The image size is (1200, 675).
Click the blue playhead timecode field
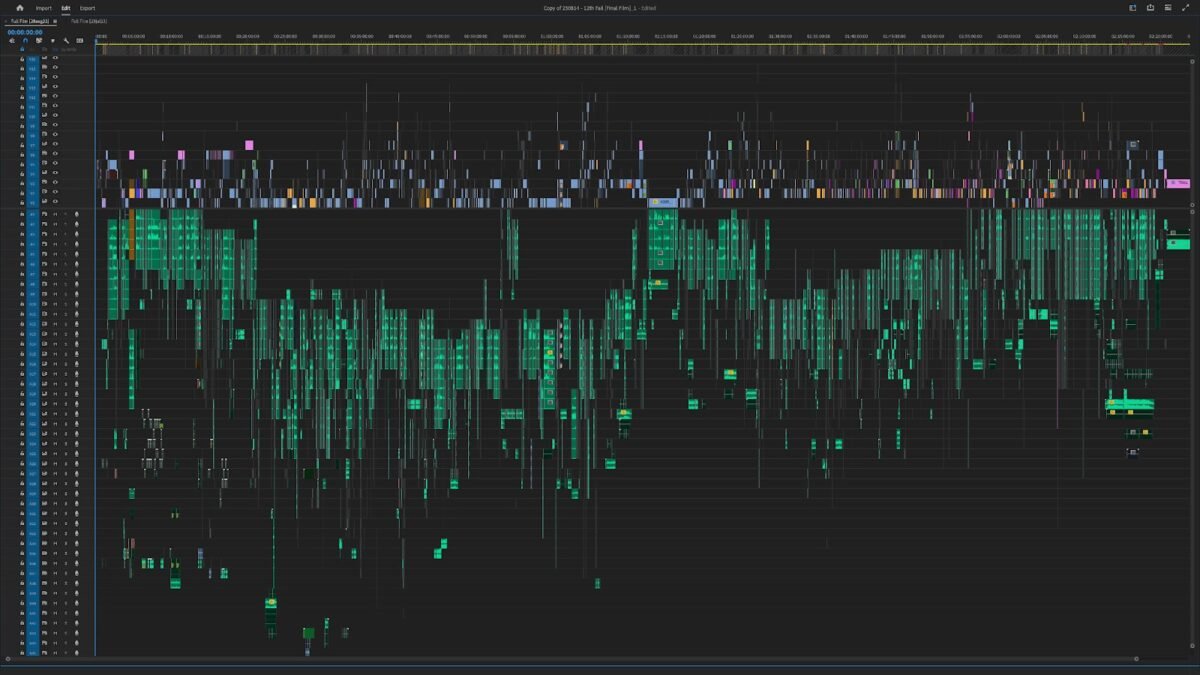[x=25, y=32]
